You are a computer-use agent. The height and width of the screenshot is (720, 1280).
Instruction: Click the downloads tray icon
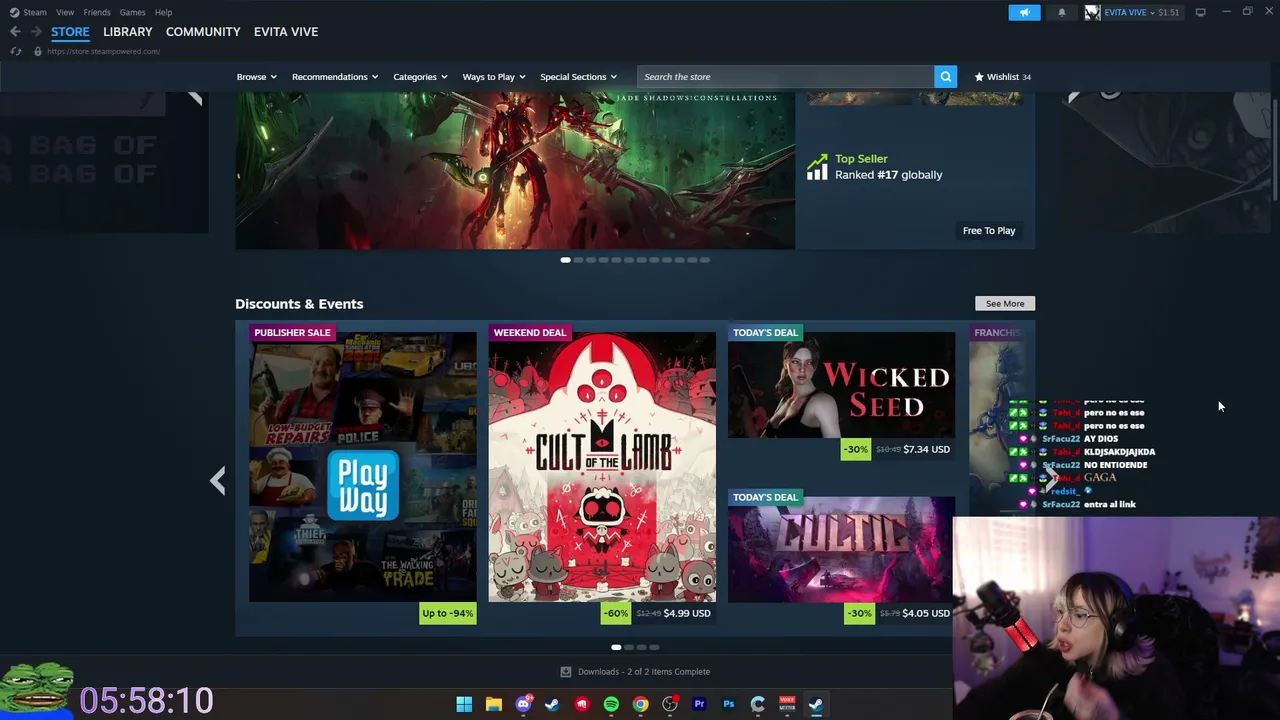(566, 672)
